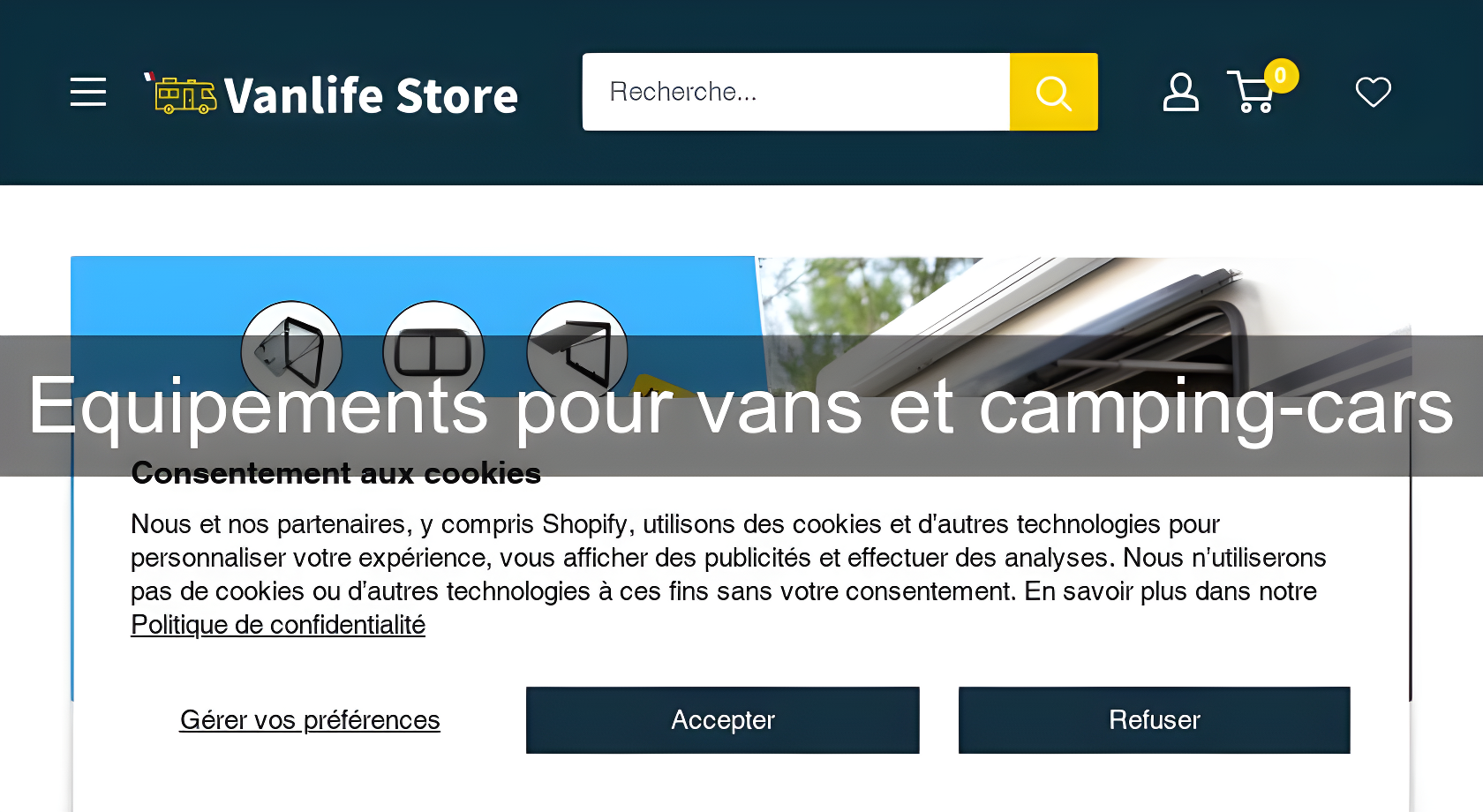Open the Politique de confidentialité link

[278, 625]
